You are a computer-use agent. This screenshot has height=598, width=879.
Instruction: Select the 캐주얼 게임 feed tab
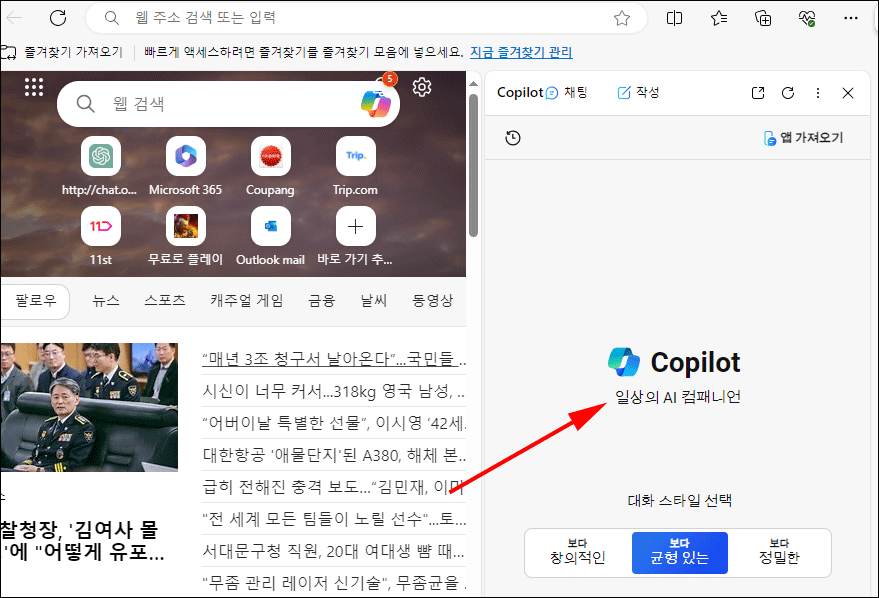247,301
